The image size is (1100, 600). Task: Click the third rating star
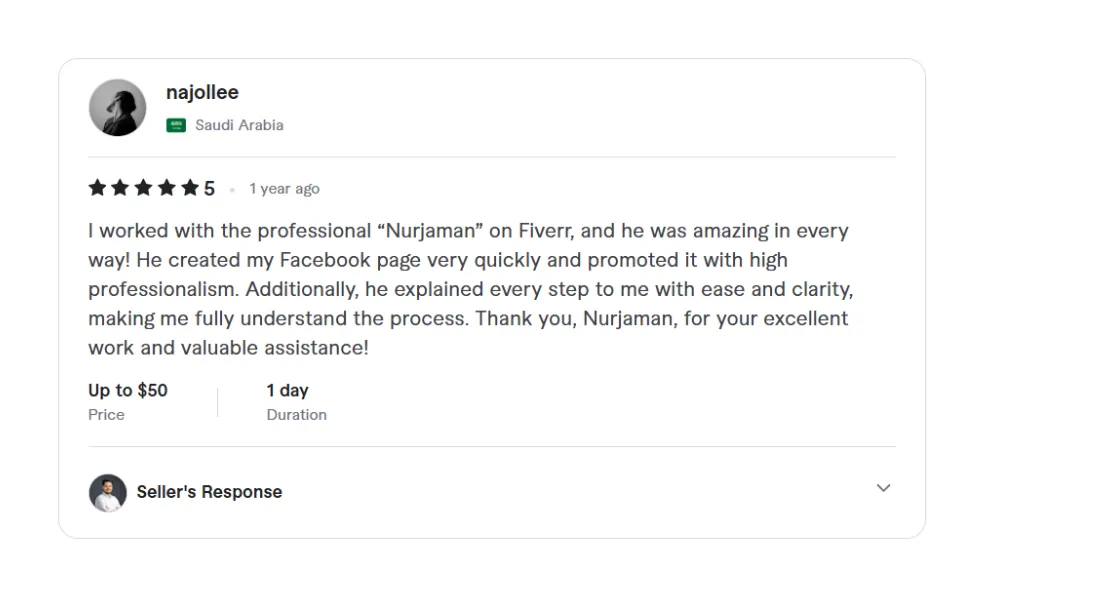(x=143, y=187)
